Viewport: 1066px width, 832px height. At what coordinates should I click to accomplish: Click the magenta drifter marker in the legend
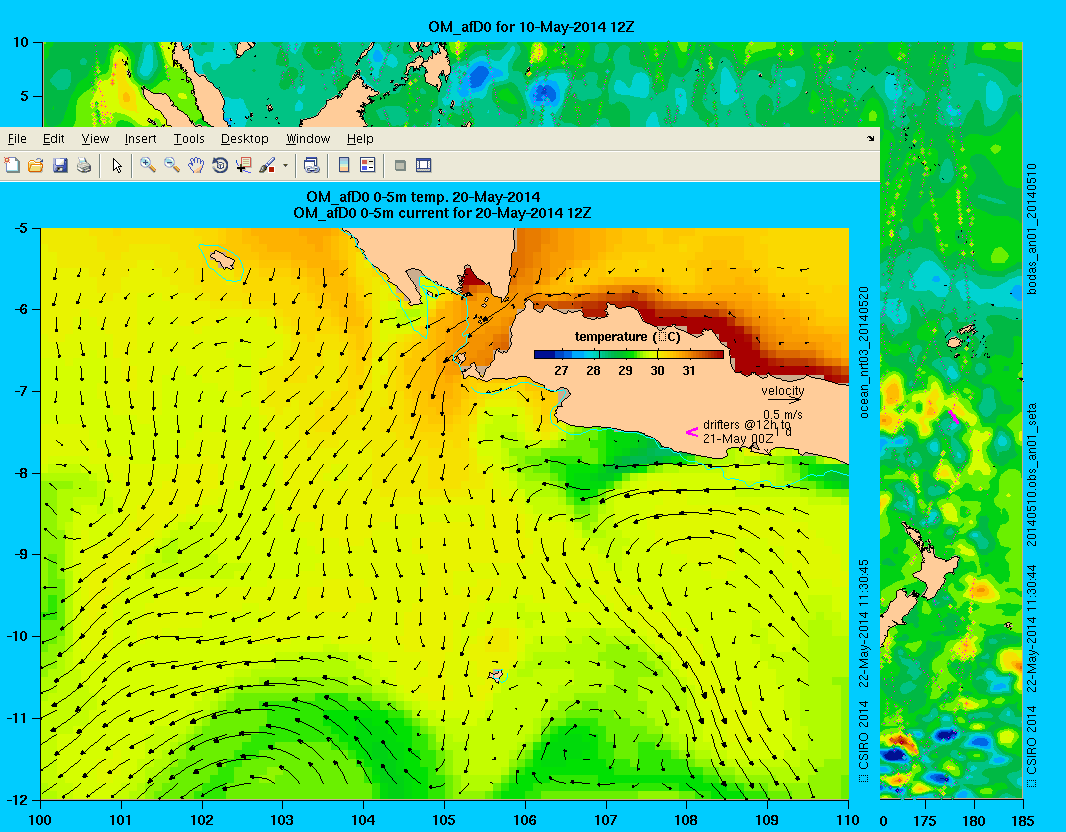click(692, 432)
